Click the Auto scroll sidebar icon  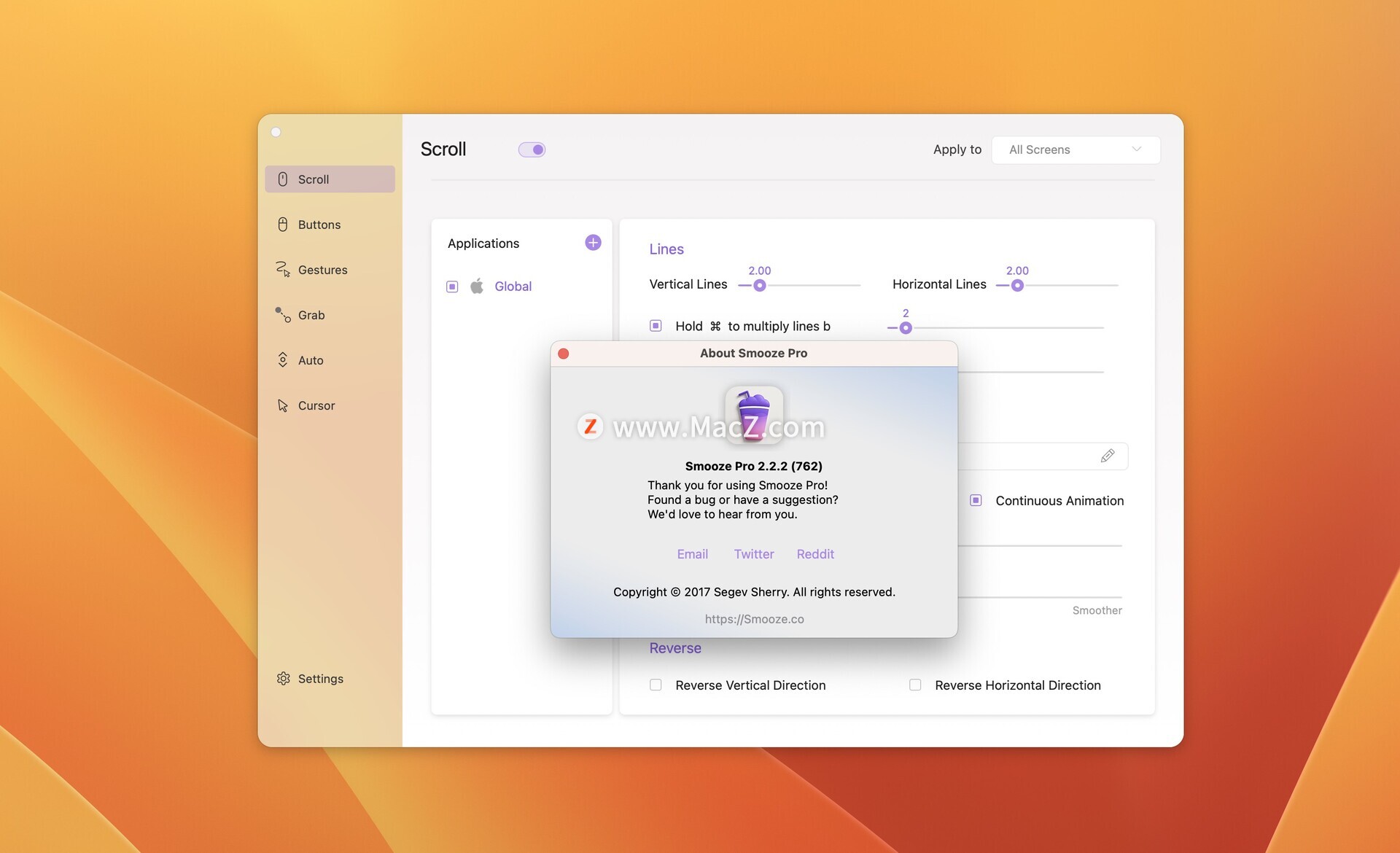[x=283, y=360]
